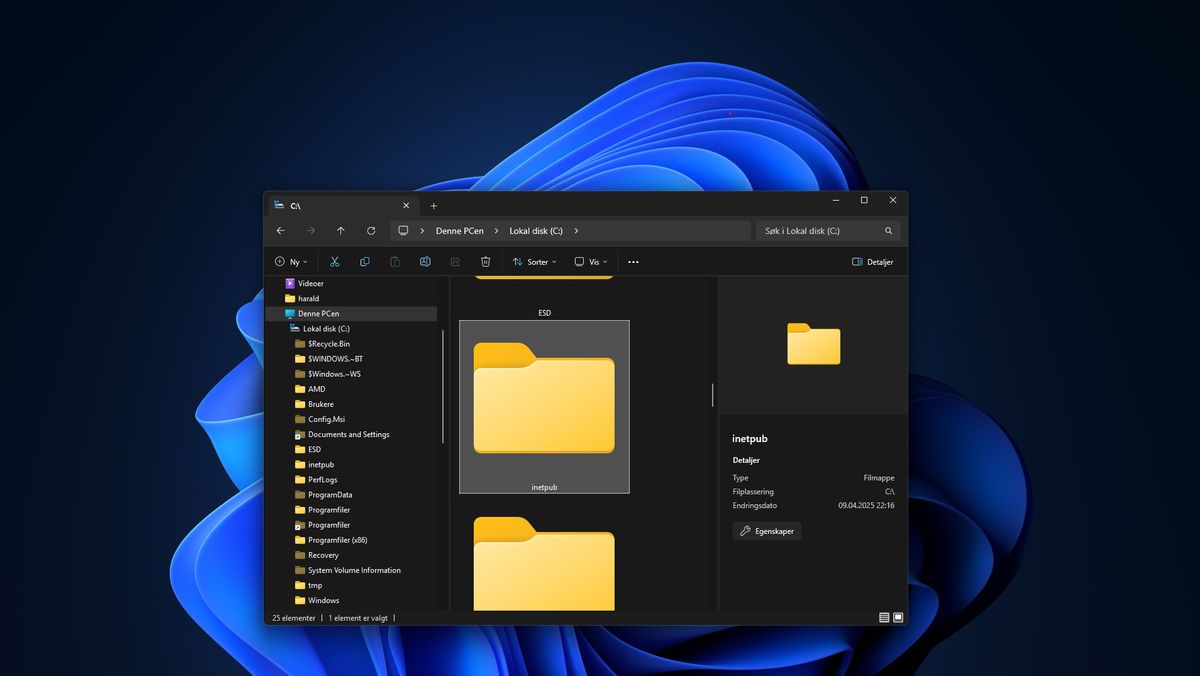Delete selection using the trash can icon
The height and width of the screenshot is (676, 1200).
pos(485,262)
